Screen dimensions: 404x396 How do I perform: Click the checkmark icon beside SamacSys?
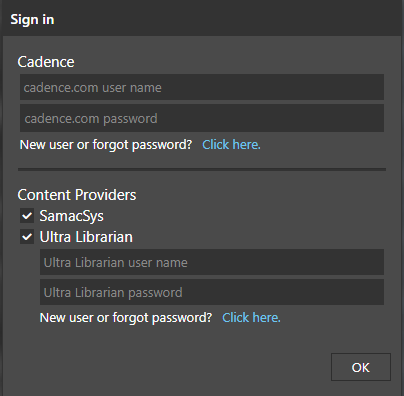27,216
